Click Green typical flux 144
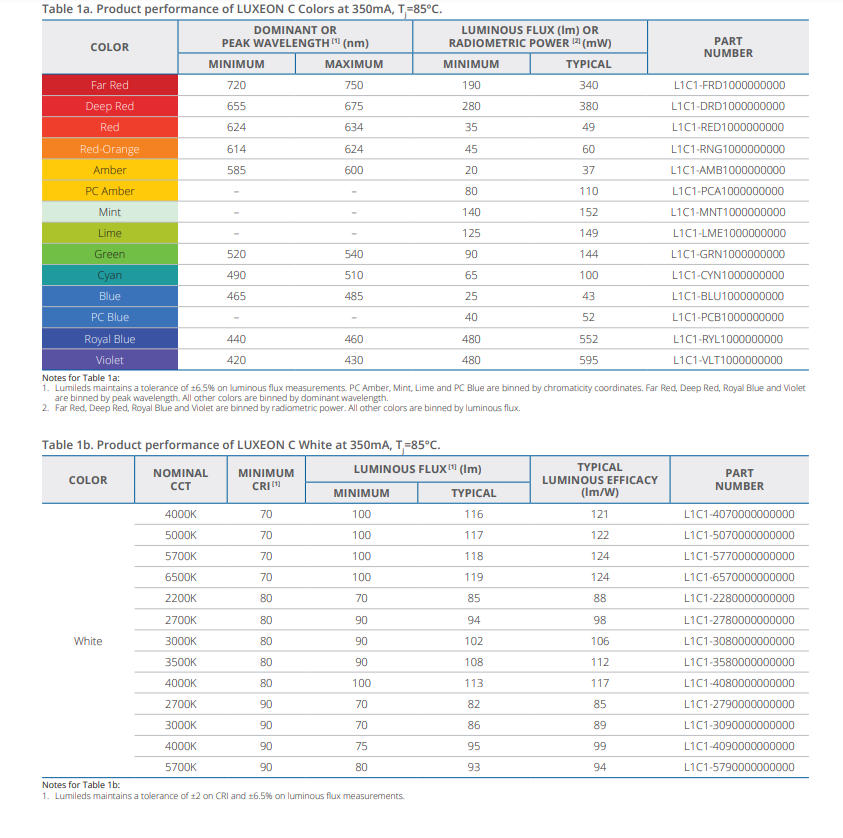Screen dimensions: 843x838 coord(589,254)
